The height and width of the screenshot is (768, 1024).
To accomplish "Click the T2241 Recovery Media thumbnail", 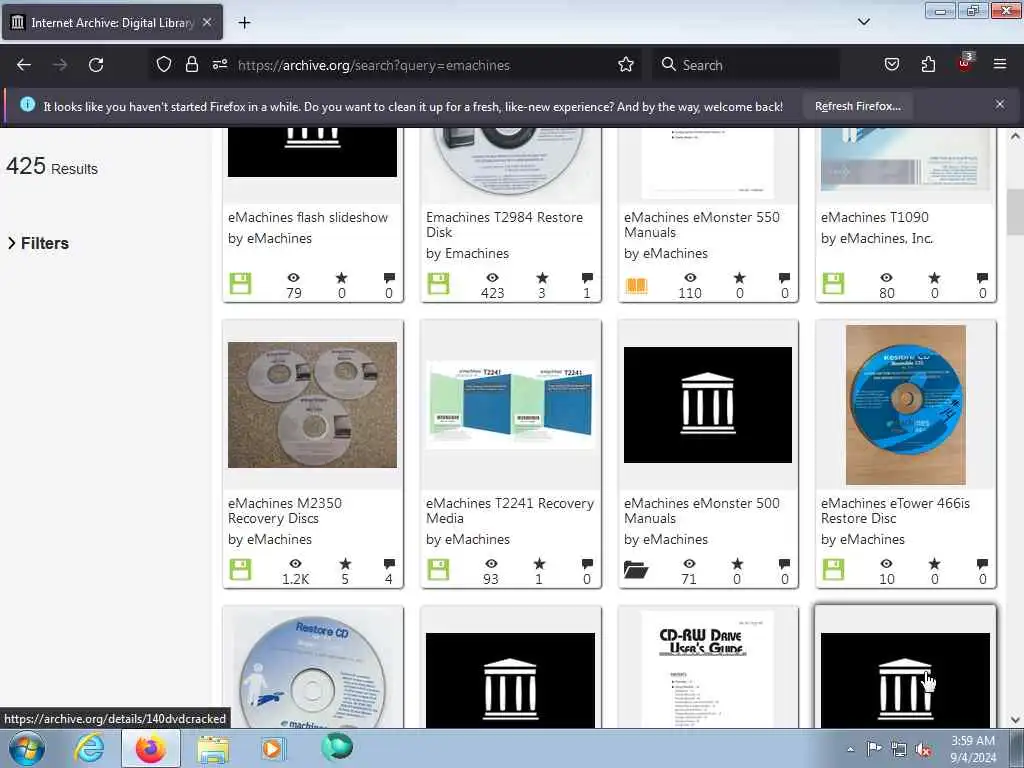I will point(510,405).
